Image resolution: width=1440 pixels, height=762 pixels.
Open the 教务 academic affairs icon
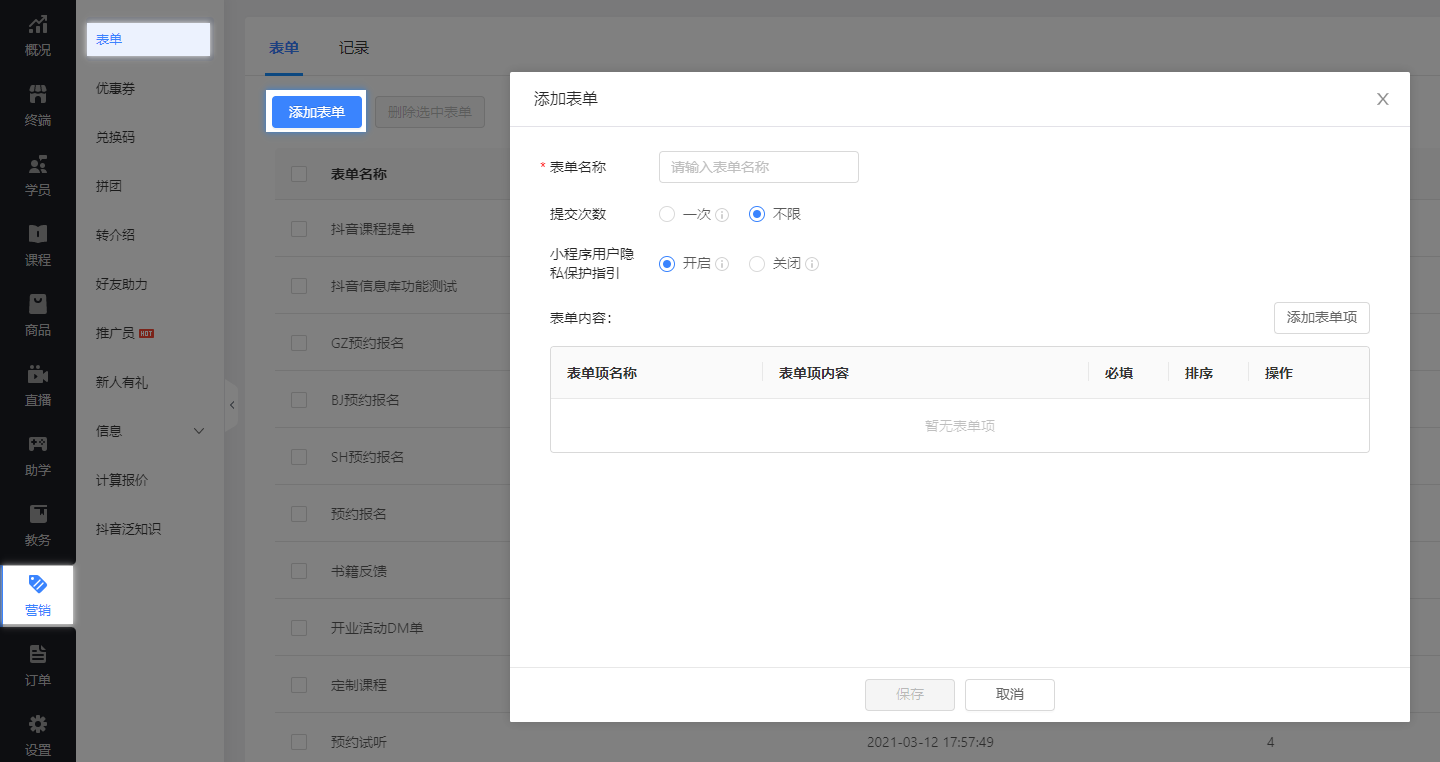38,514
